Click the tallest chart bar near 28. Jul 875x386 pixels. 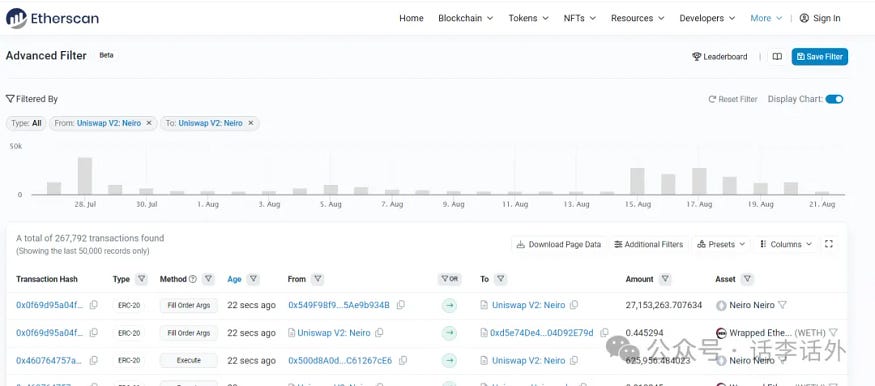[85, 176]
